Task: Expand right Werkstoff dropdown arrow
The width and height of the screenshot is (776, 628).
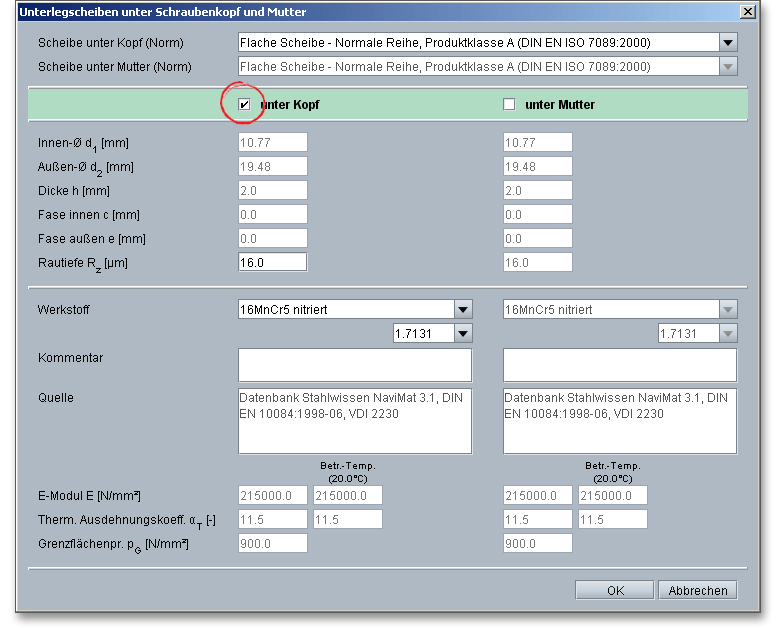Action: 728,310
